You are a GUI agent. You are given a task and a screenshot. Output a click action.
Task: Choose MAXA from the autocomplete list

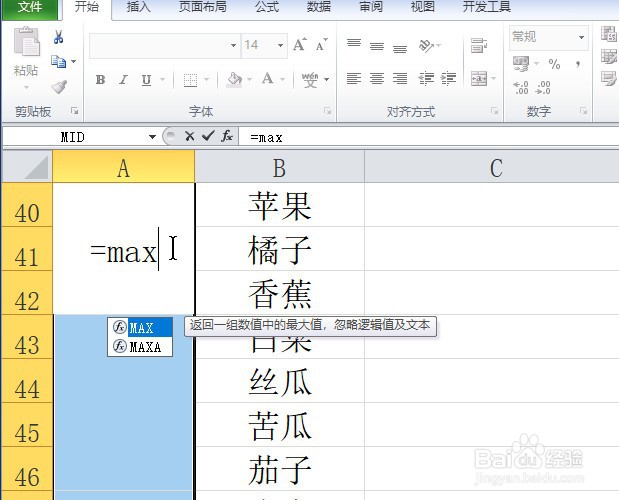tap(140, 346)
